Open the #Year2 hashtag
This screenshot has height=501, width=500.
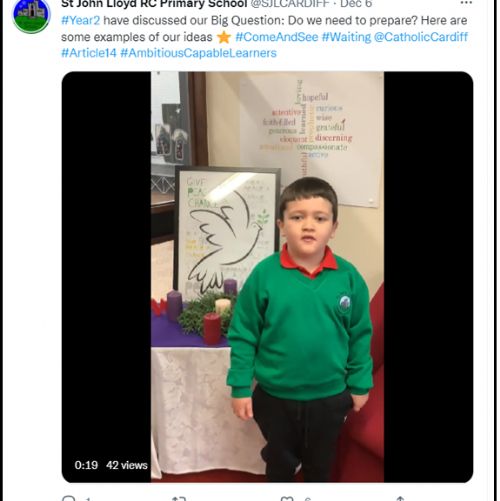(81, 21)
